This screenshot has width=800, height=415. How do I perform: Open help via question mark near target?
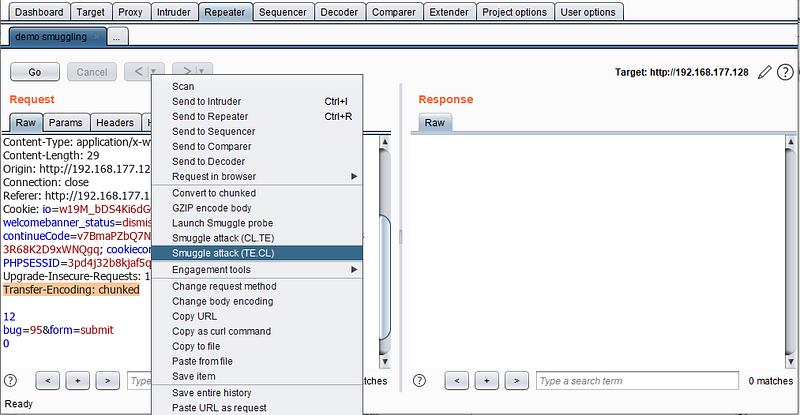coord(785,72)
